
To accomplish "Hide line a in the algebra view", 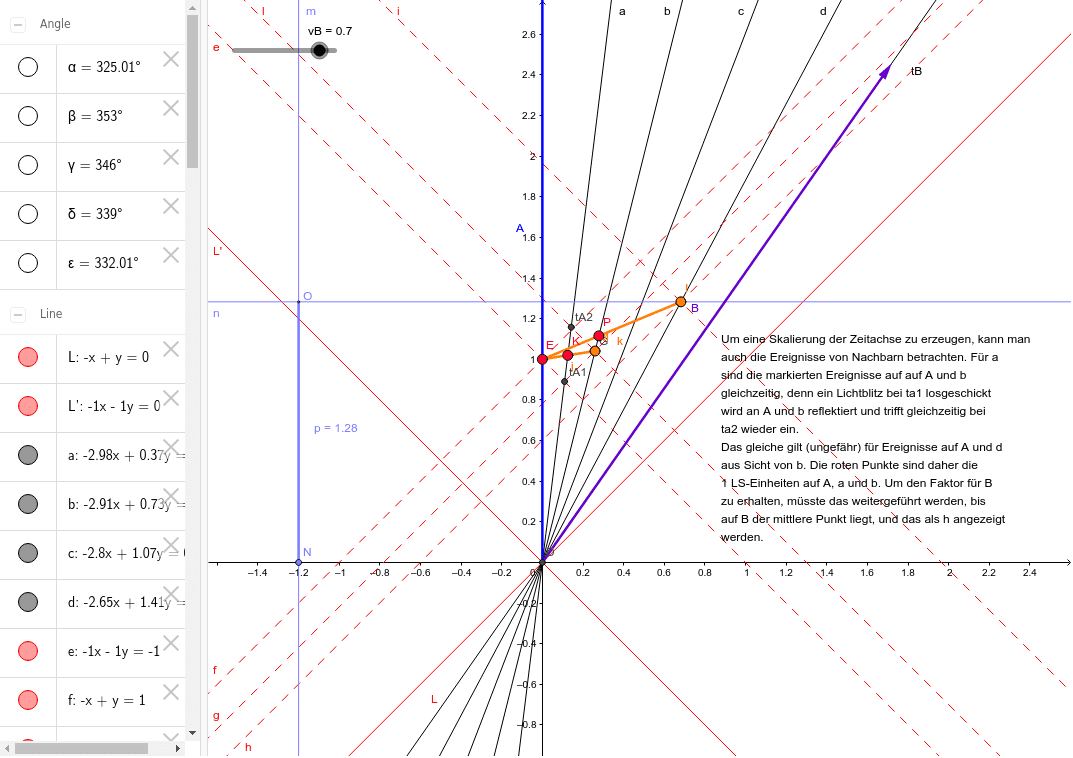I will 28,455.
